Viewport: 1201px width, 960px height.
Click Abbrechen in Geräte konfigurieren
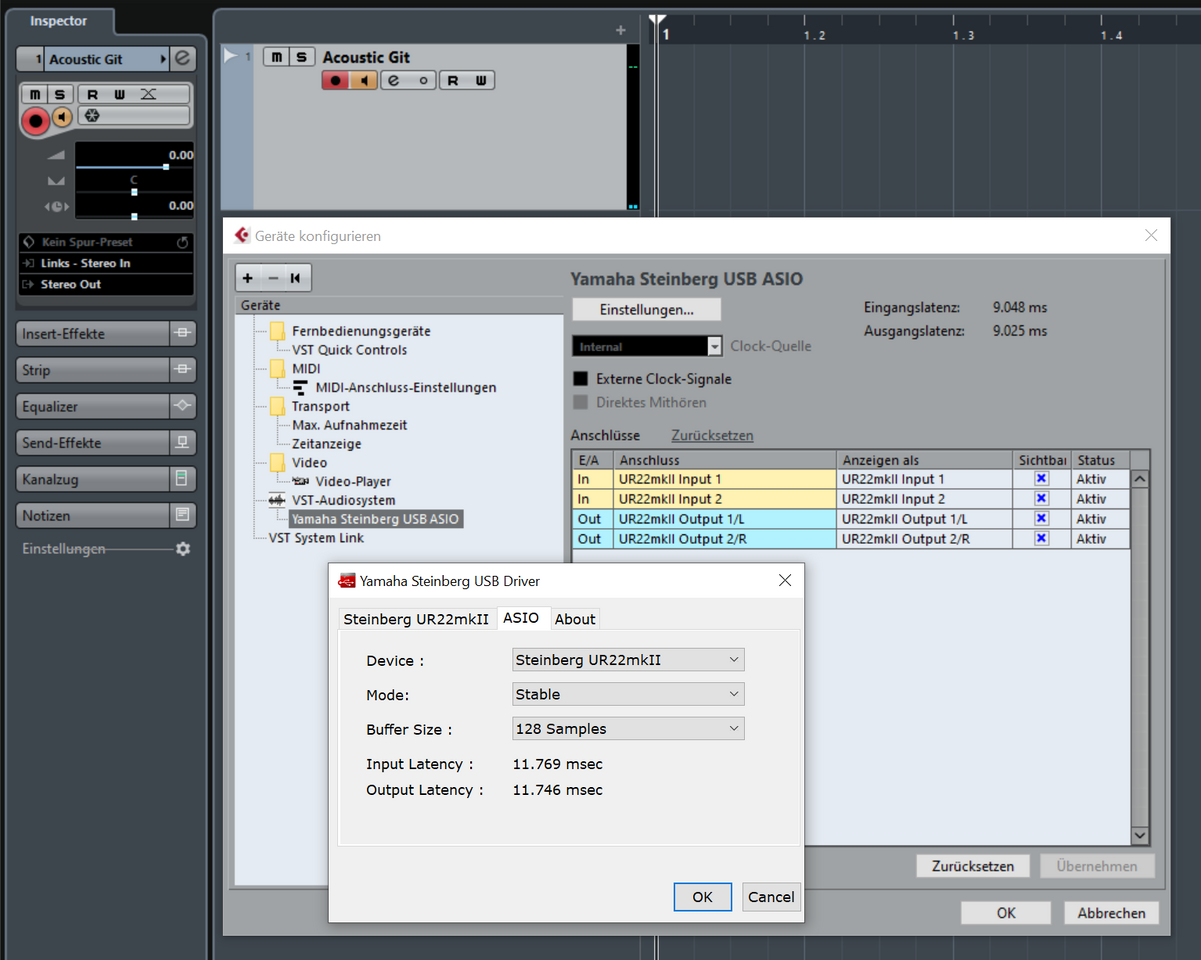(1111, 913)
